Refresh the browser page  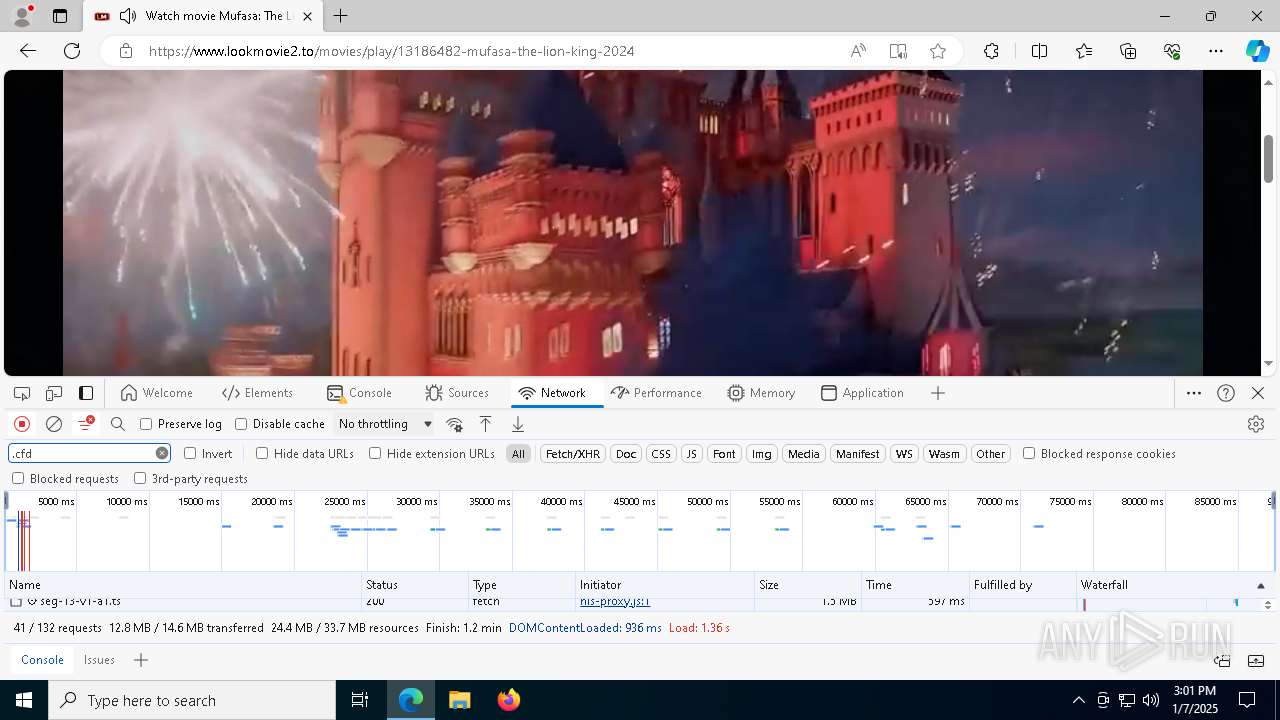(72, 51)
